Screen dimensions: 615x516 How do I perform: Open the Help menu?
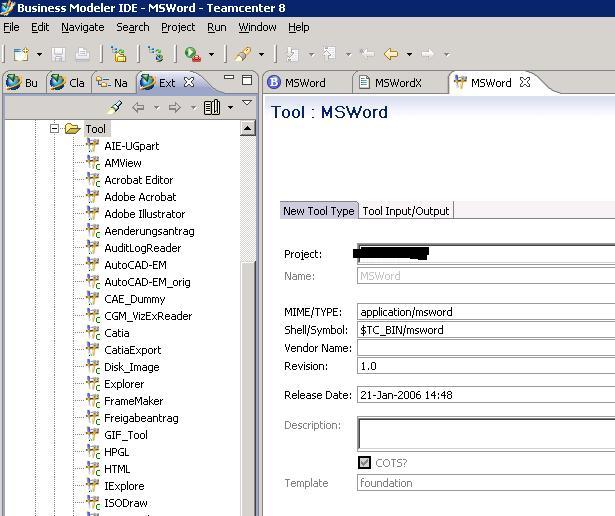click(x=299, y=27)
